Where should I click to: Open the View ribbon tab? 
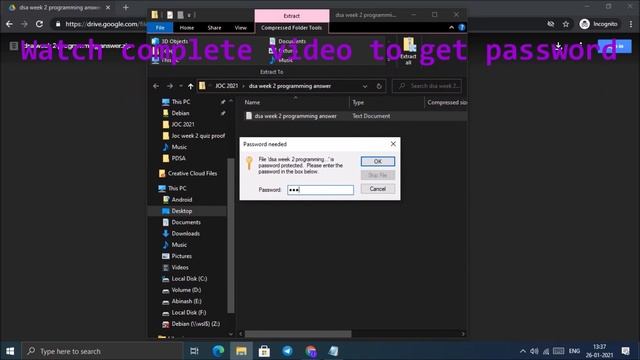click(x=240, y=27)
